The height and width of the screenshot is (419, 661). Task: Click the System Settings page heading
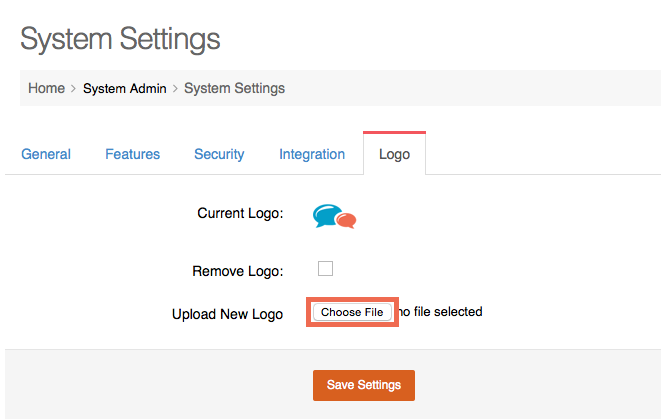point(120,39)
